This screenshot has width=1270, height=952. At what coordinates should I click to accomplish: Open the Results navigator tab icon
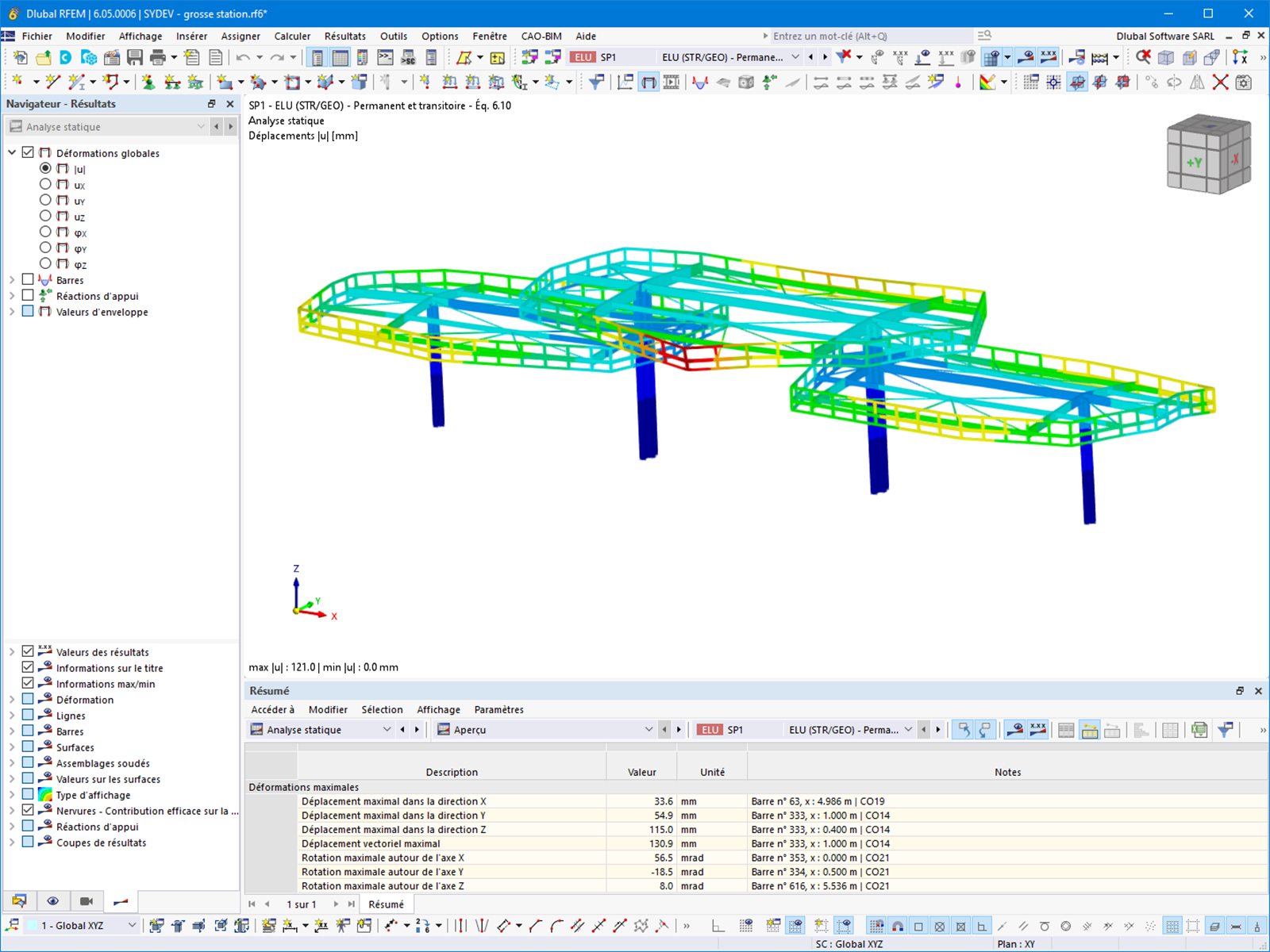coord(121,901)
